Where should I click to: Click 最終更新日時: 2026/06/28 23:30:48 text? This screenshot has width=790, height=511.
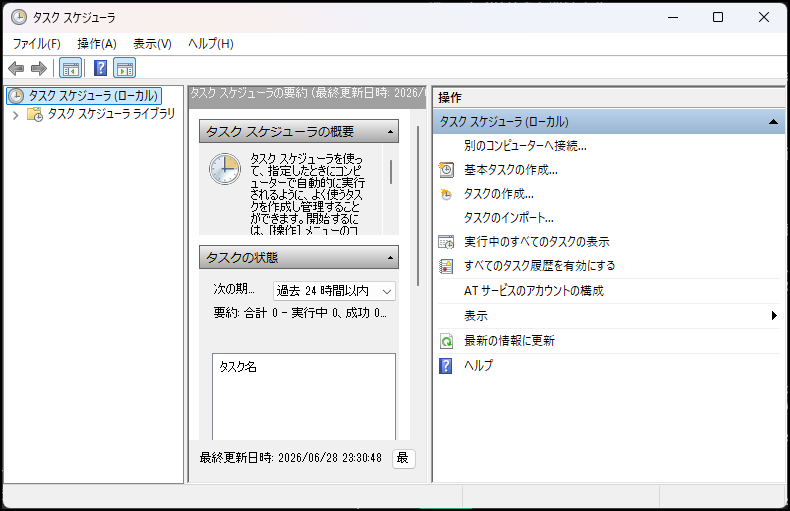tap(290, 458)
